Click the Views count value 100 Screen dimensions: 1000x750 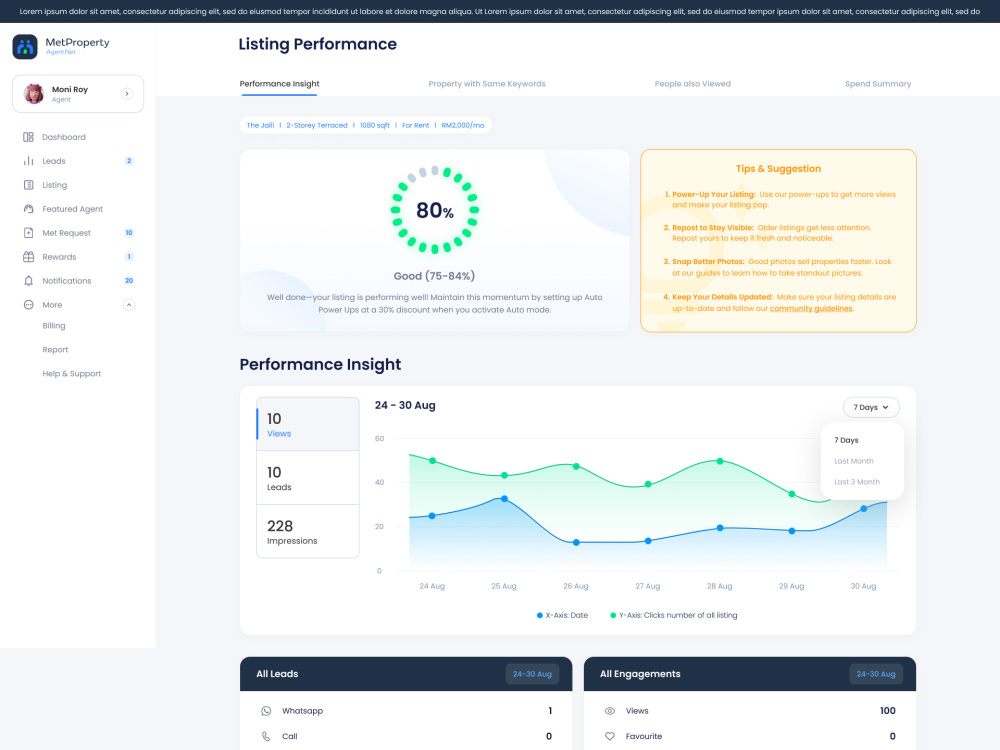(x=887, y=710)
